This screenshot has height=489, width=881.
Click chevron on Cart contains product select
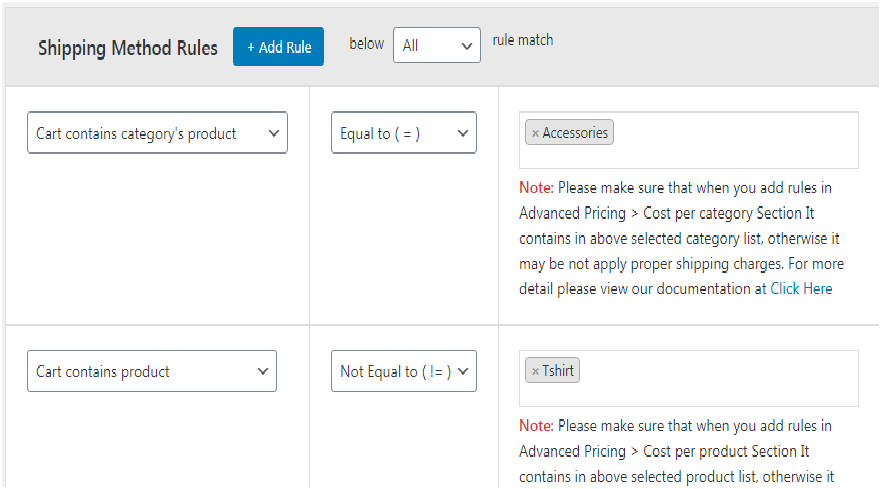(x=263, y=371)
